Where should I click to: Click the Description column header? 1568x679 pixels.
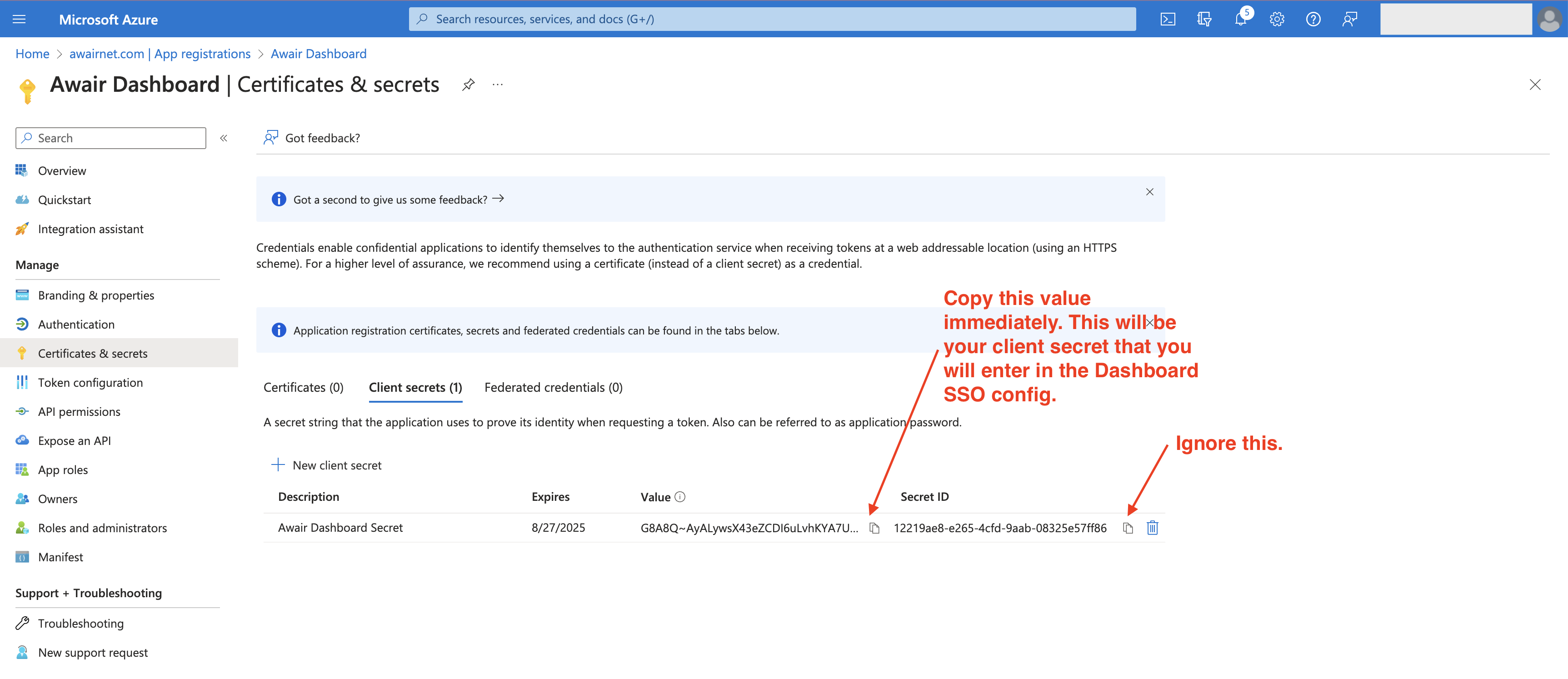point(309,497)
